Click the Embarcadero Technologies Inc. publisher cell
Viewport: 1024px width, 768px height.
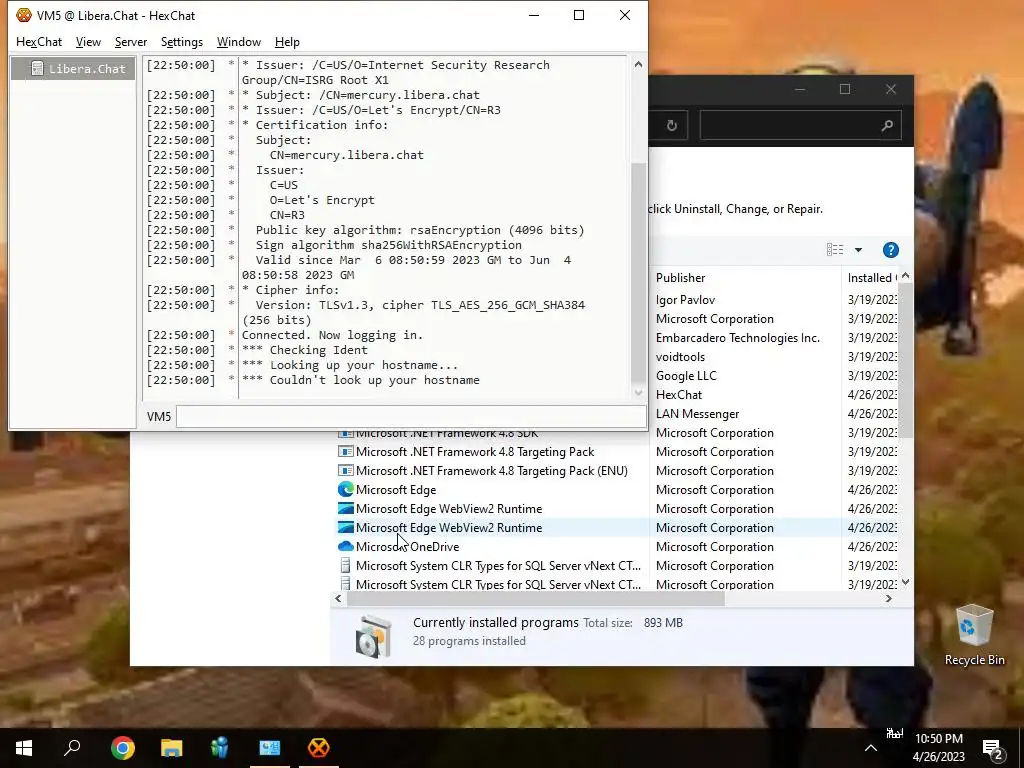point(737,338)
